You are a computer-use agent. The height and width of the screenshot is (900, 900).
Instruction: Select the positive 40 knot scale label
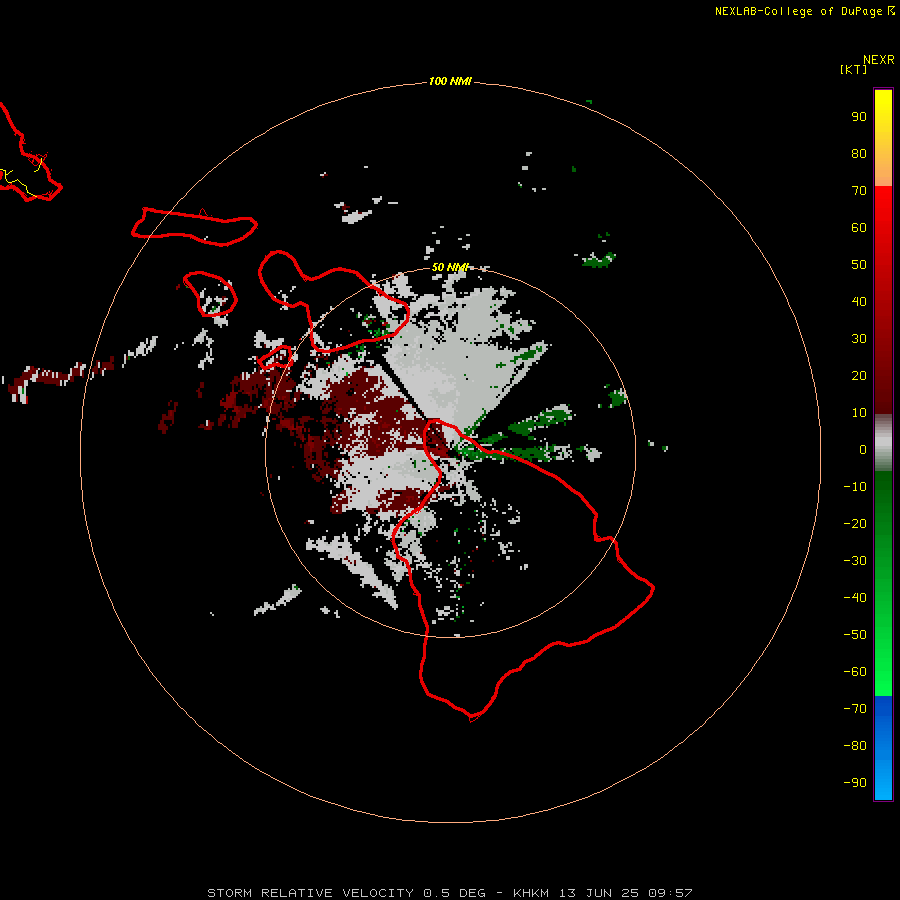tap(859, 301)
